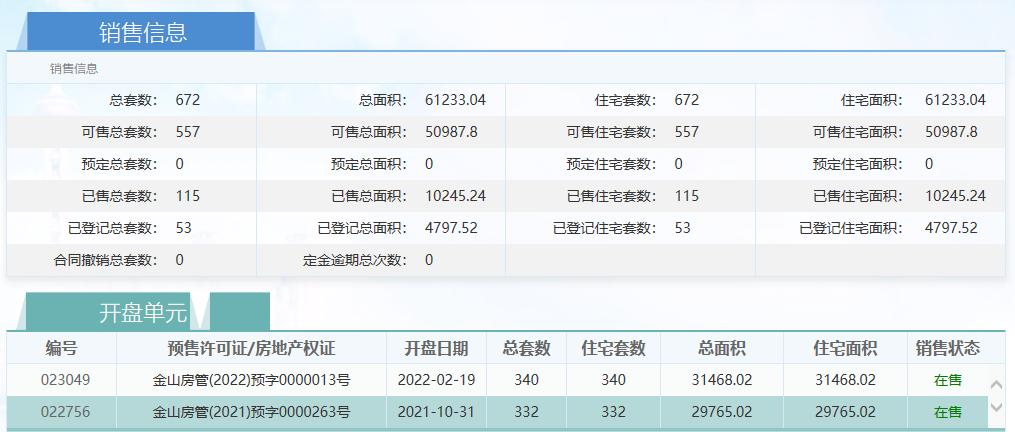Image resolution: width=1015 pixels, height=432 pixels.
Task: Click the 合同撤销总套数： label
Action: tap(106, 260)
